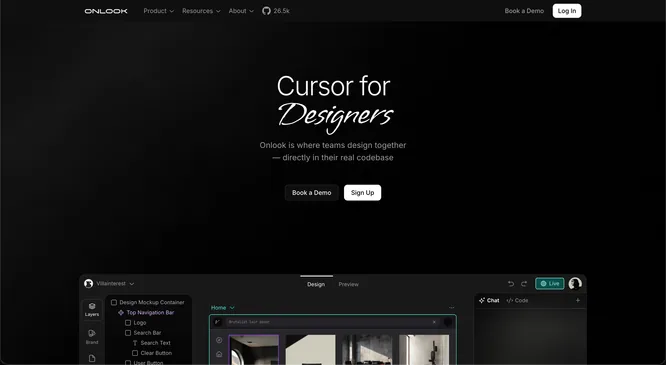
Task: Add a new chat with plus icon
Action: (578, 300)
